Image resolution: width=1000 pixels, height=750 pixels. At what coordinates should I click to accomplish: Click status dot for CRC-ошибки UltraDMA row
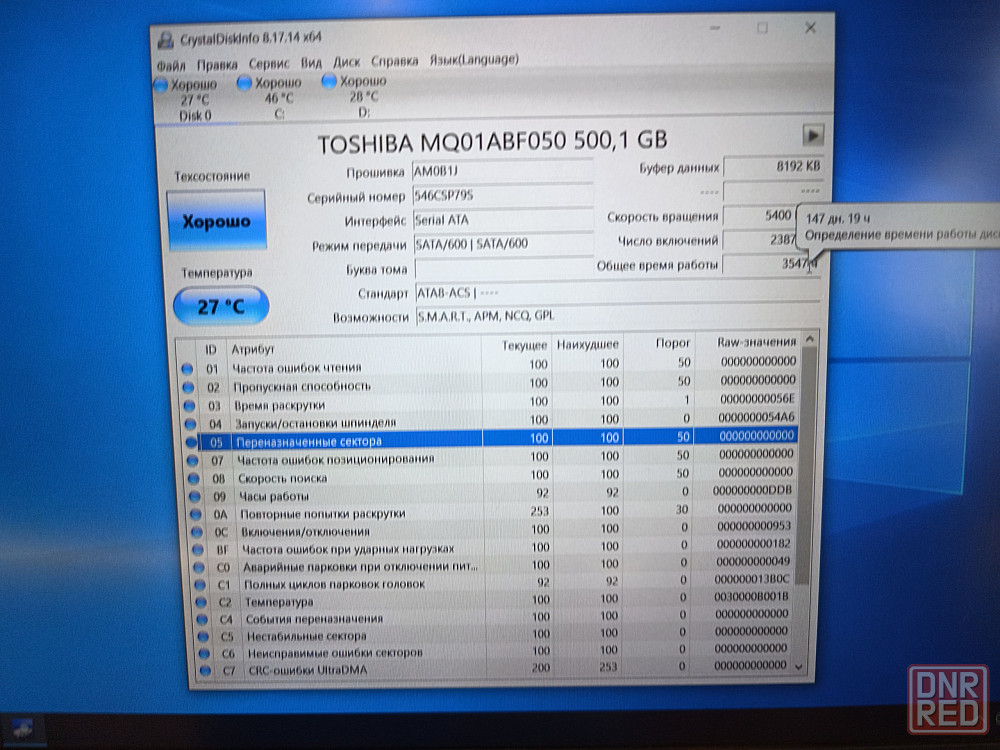point(203,669)
